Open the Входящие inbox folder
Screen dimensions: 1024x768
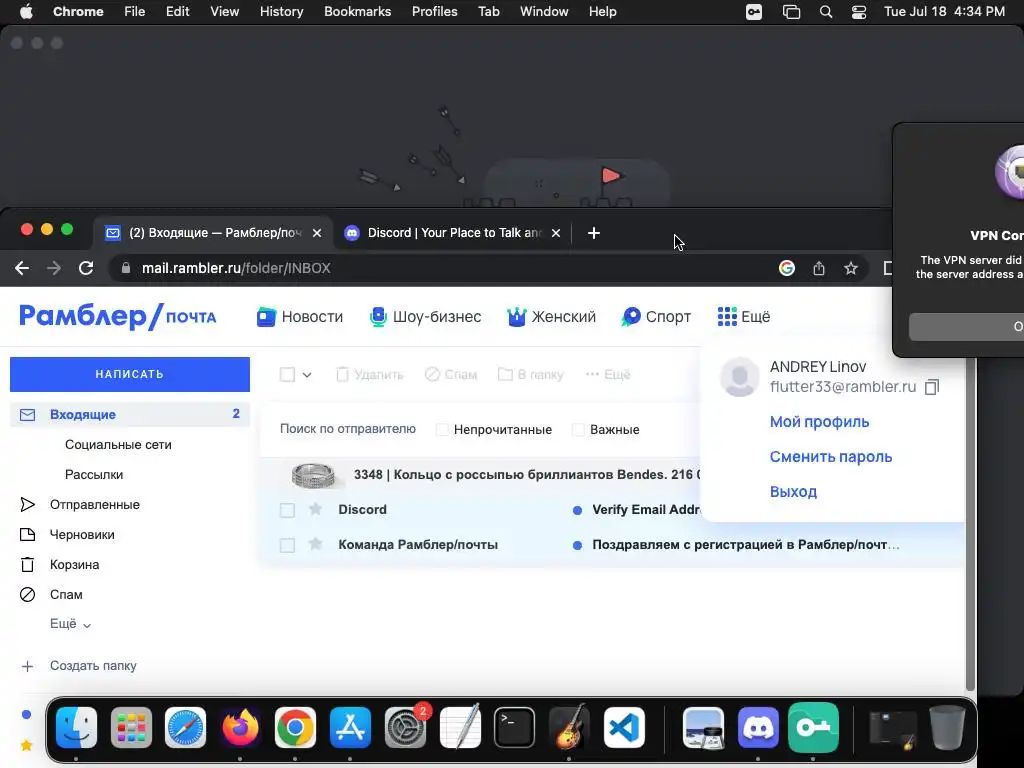pyautogui.click(x=129, y=415)
